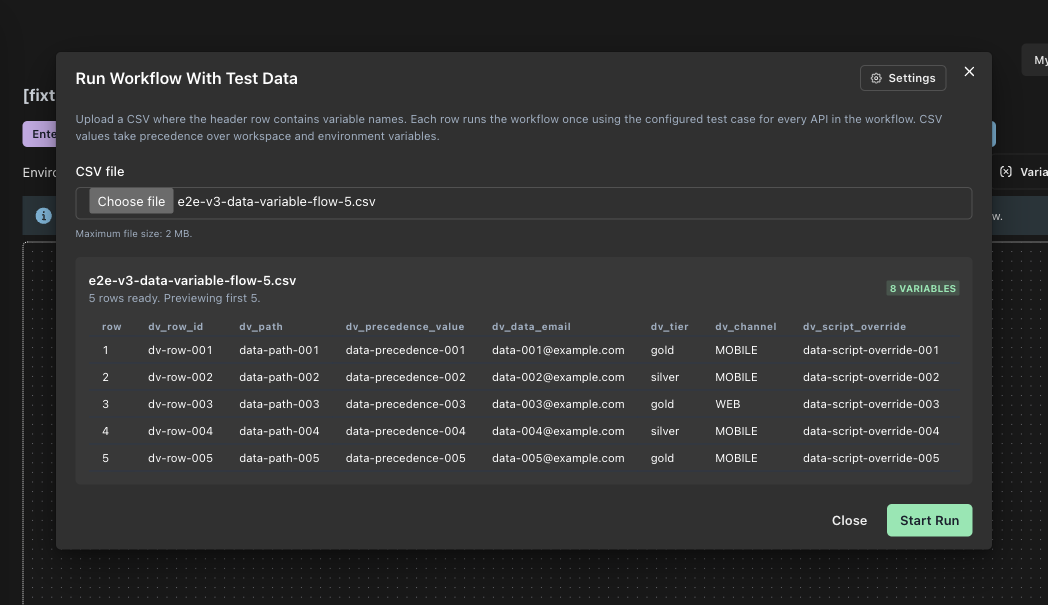The height and width of the screenshot is (605, 1048).
Task: Click data-precedence-003 value
Action: coord(405,404)
